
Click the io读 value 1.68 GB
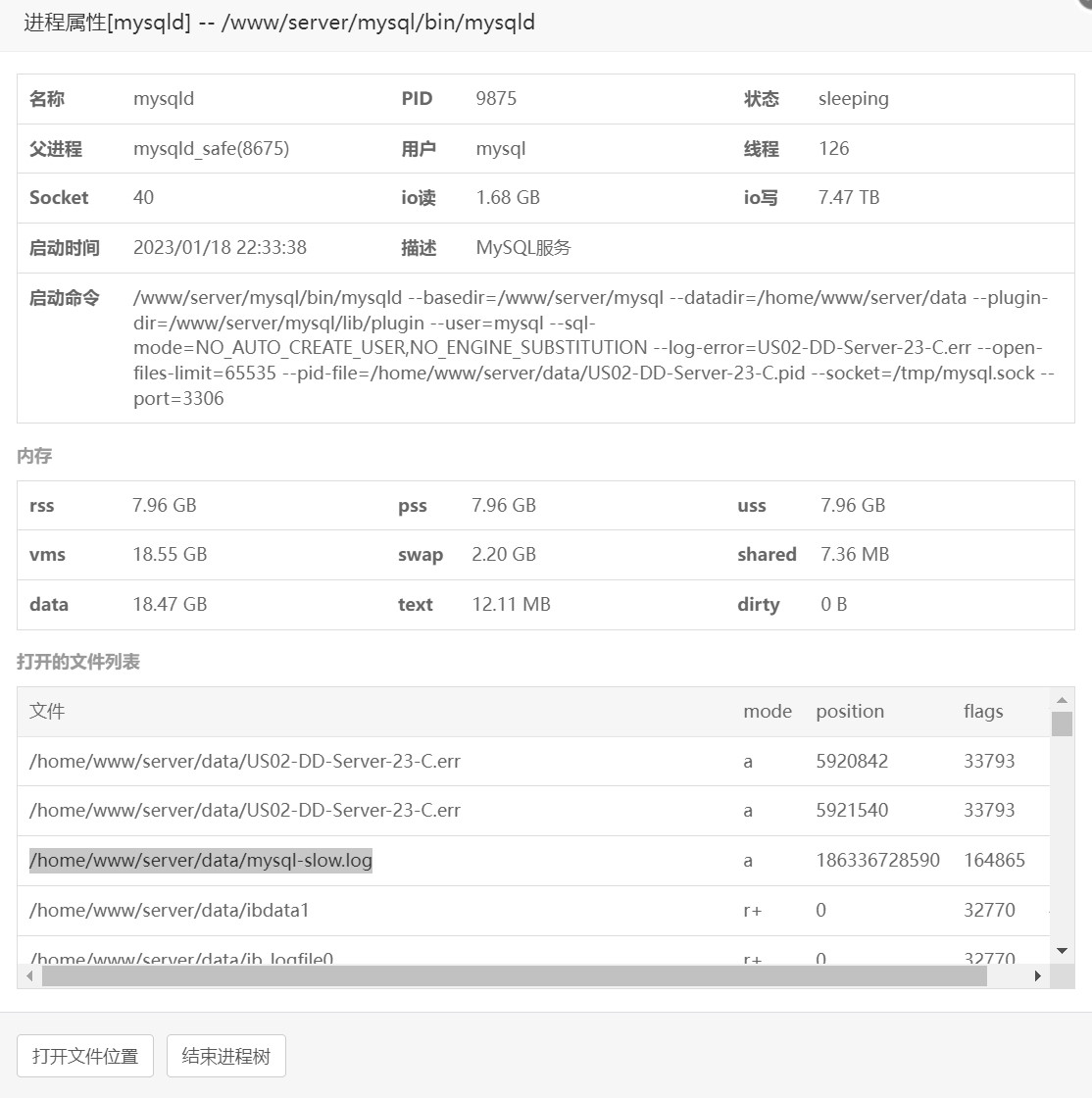[508, 197]
